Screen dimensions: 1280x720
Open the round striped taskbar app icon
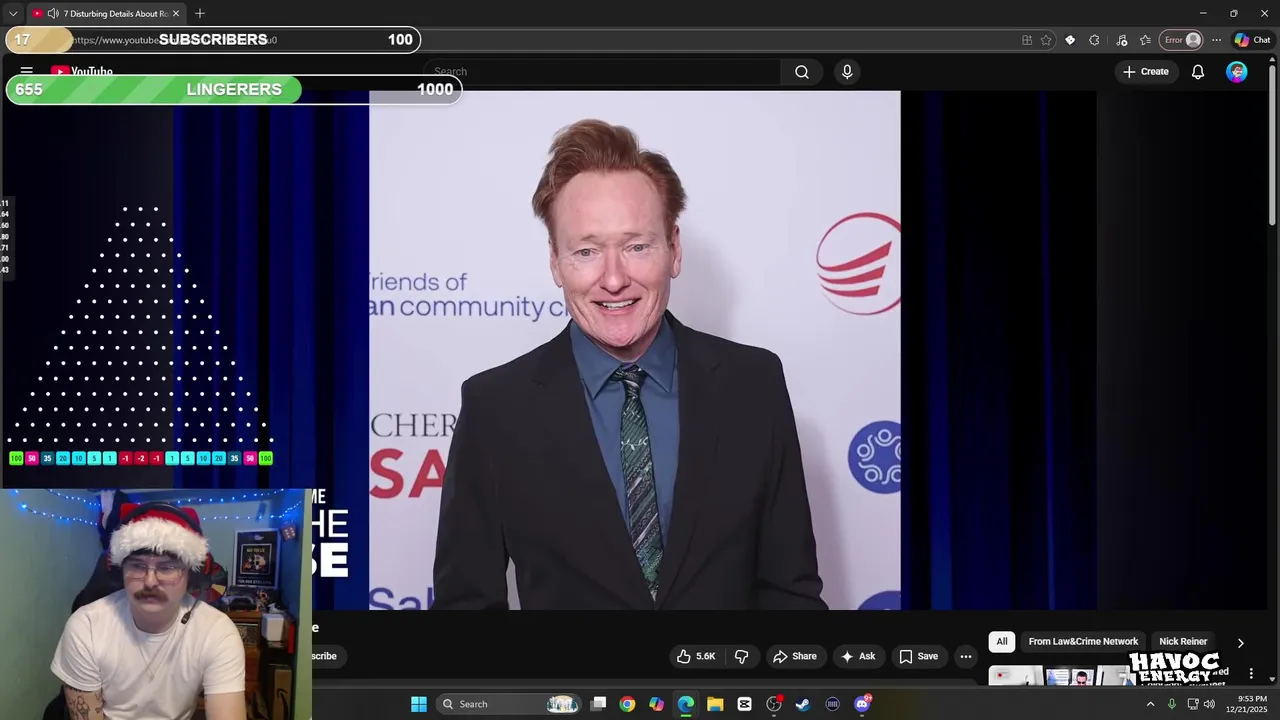tap(832, 704)
